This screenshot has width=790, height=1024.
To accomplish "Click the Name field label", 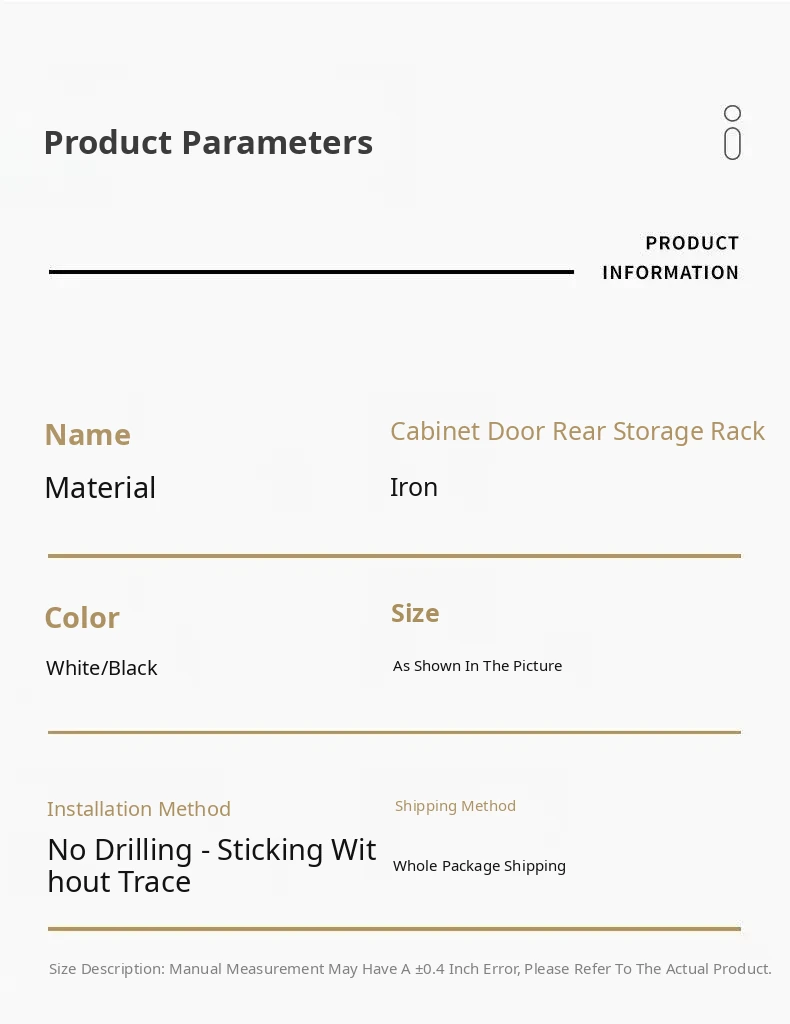I will 88,435.
